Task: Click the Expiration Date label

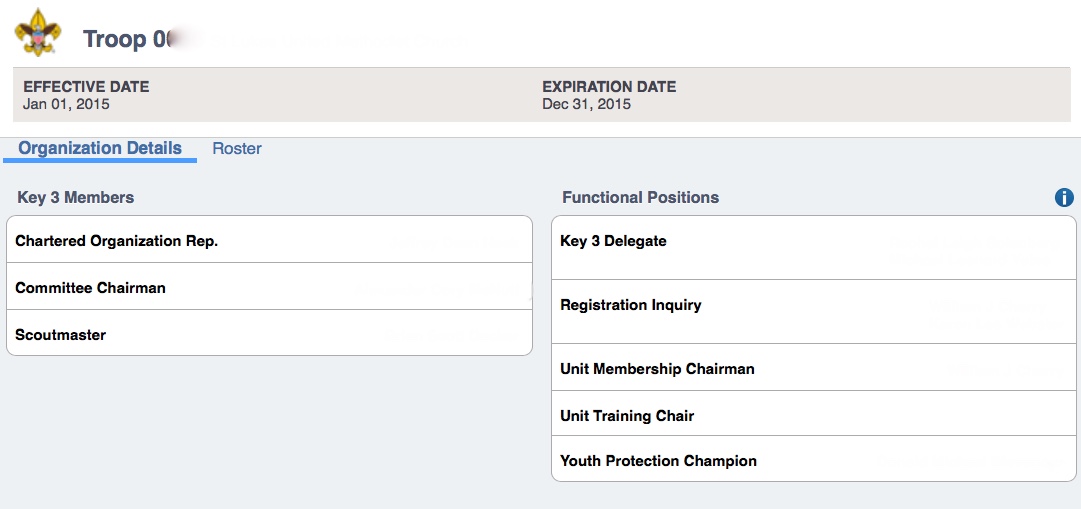Action: [609, 87]
